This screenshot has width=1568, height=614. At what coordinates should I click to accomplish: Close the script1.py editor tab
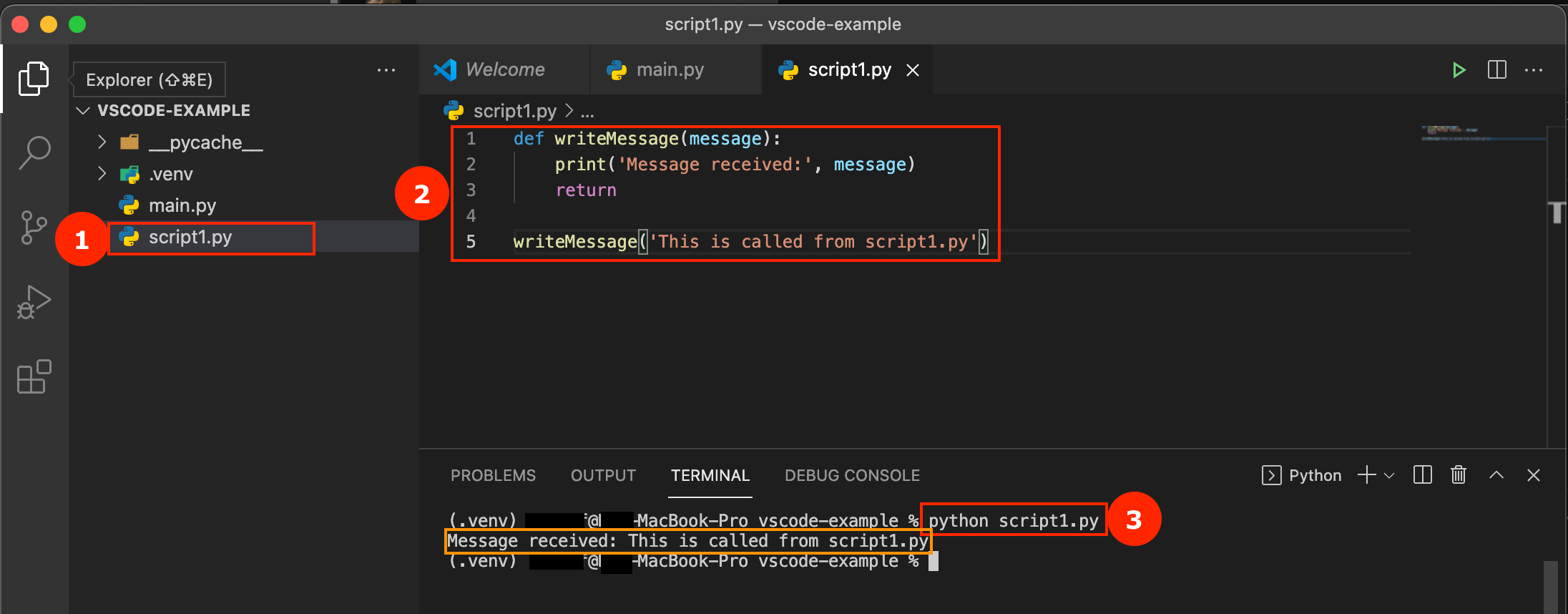point(913,70)
